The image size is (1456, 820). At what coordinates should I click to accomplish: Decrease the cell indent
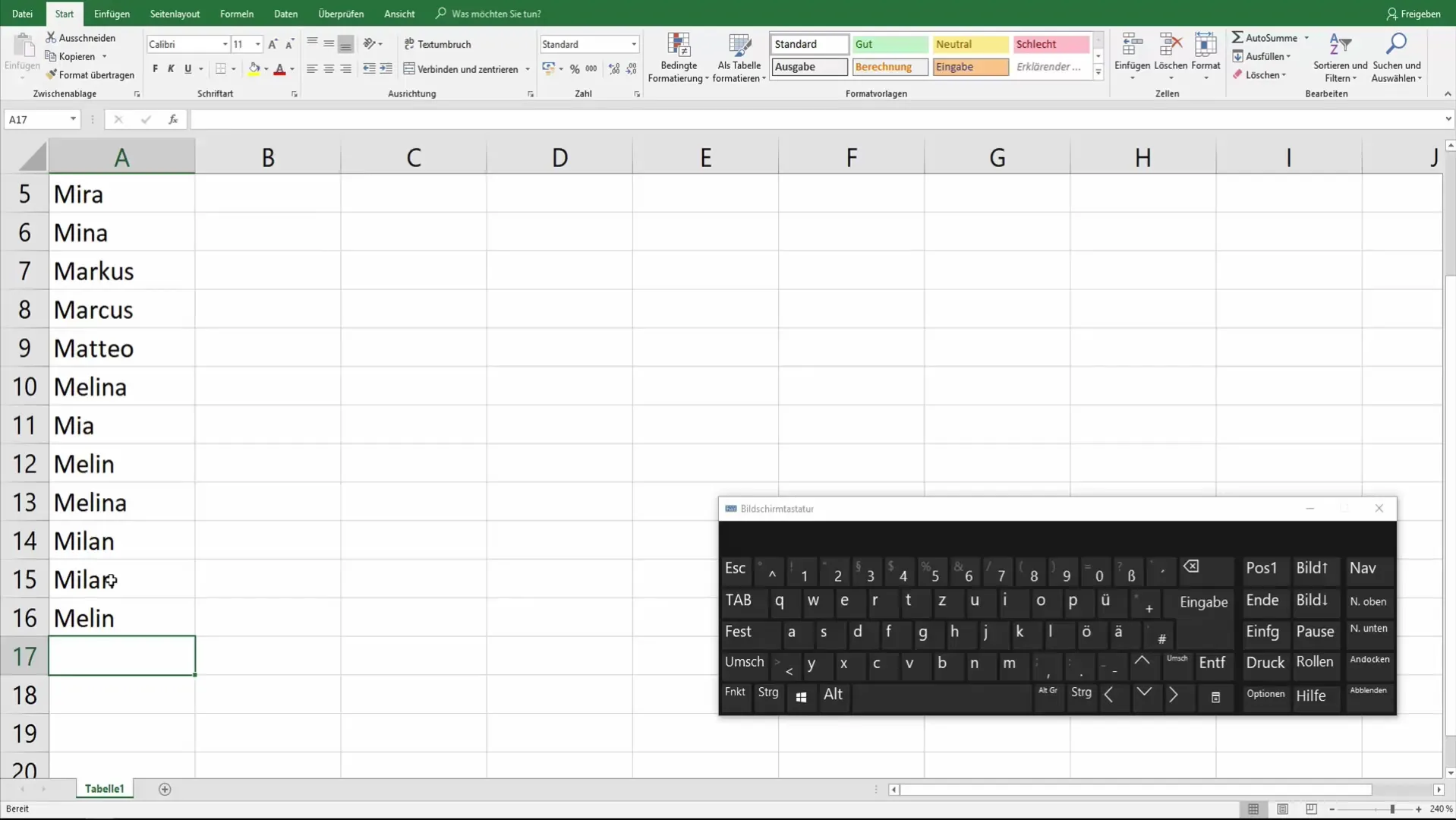pyautogui.click(x=369, y=69)
